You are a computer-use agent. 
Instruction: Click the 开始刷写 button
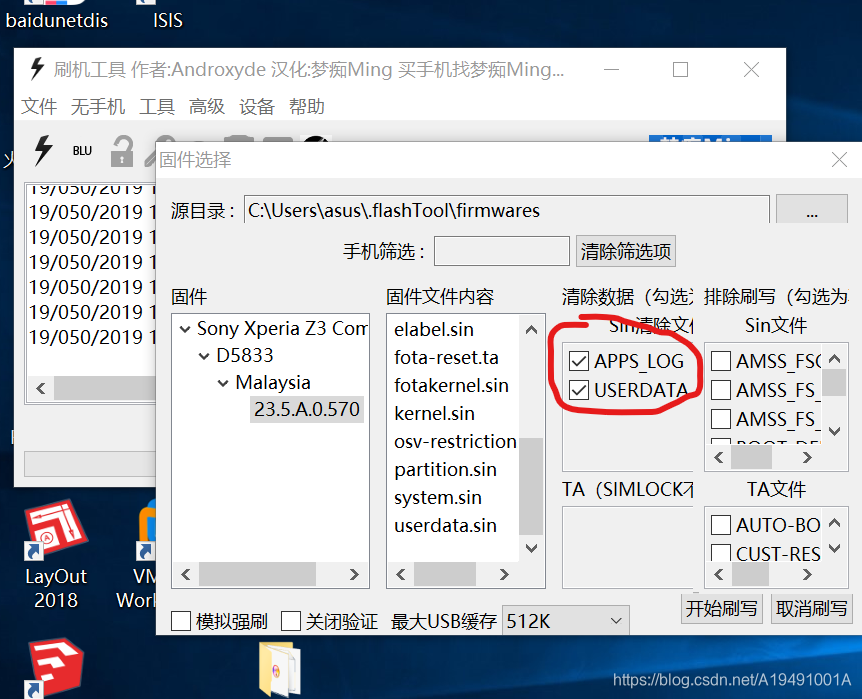click(x=721, y=608)
